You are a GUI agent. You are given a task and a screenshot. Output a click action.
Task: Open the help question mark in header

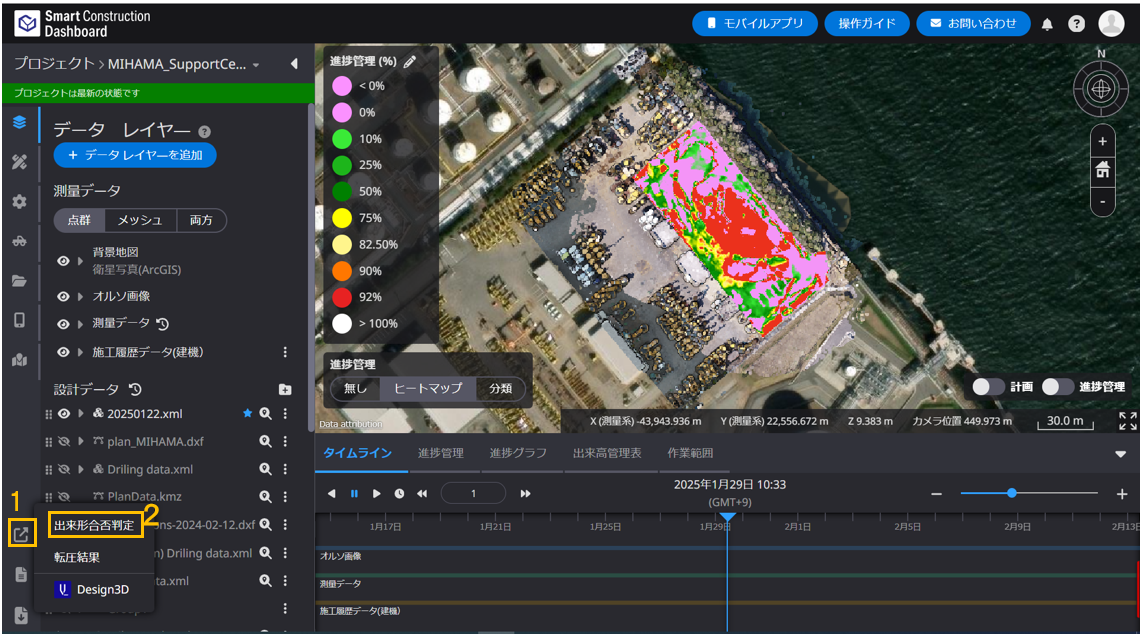point(1076,24)
